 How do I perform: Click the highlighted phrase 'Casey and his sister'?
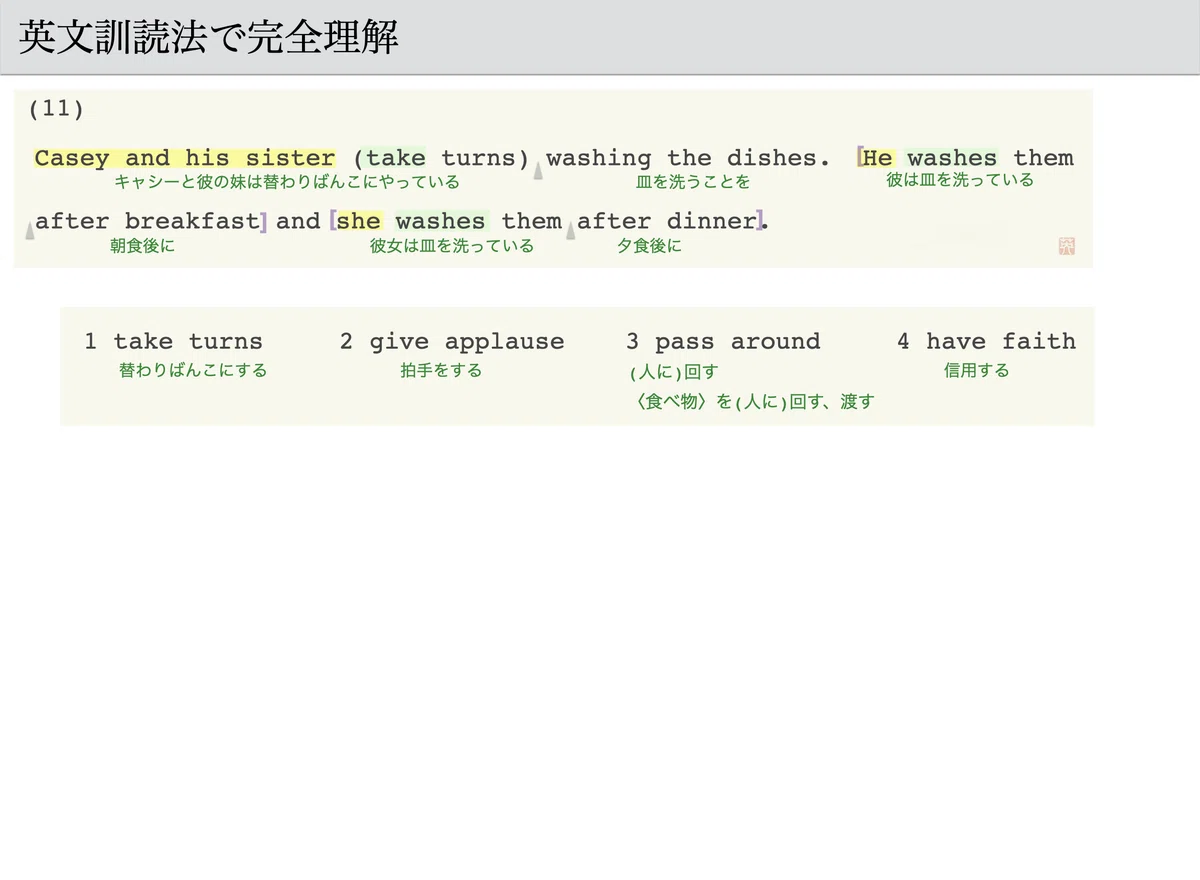185,158
